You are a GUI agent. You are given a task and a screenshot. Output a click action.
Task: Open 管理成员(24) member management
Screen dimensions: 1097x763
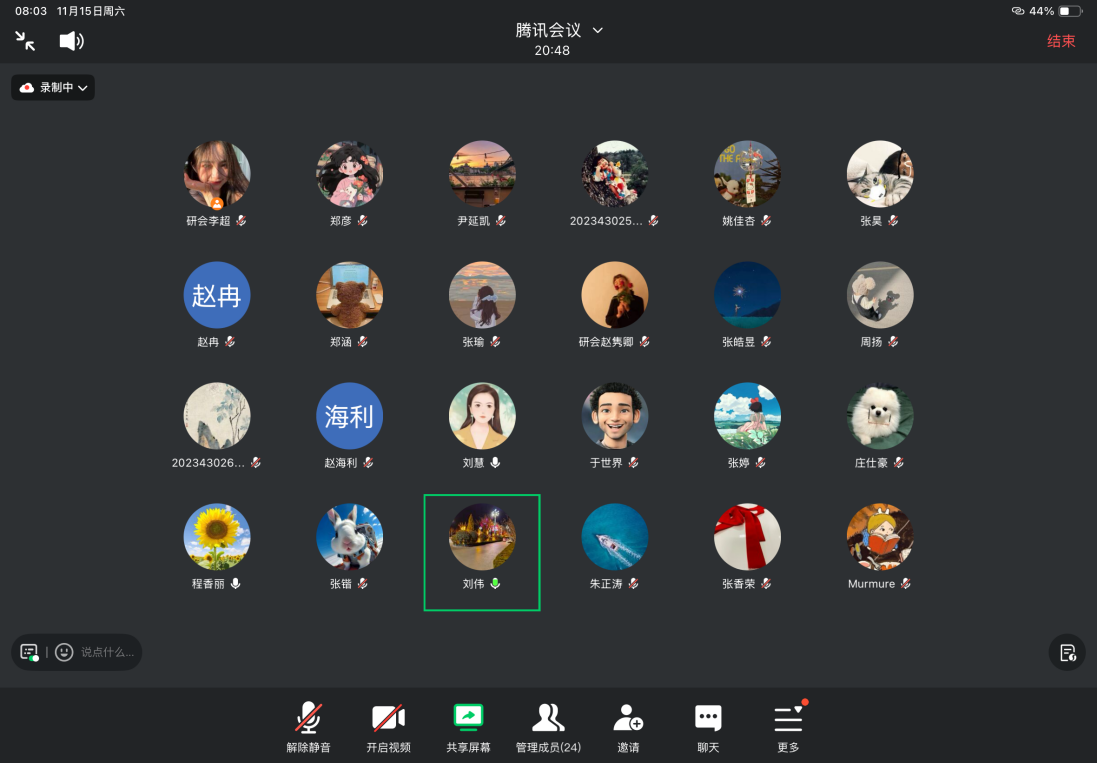coord(548,727)
